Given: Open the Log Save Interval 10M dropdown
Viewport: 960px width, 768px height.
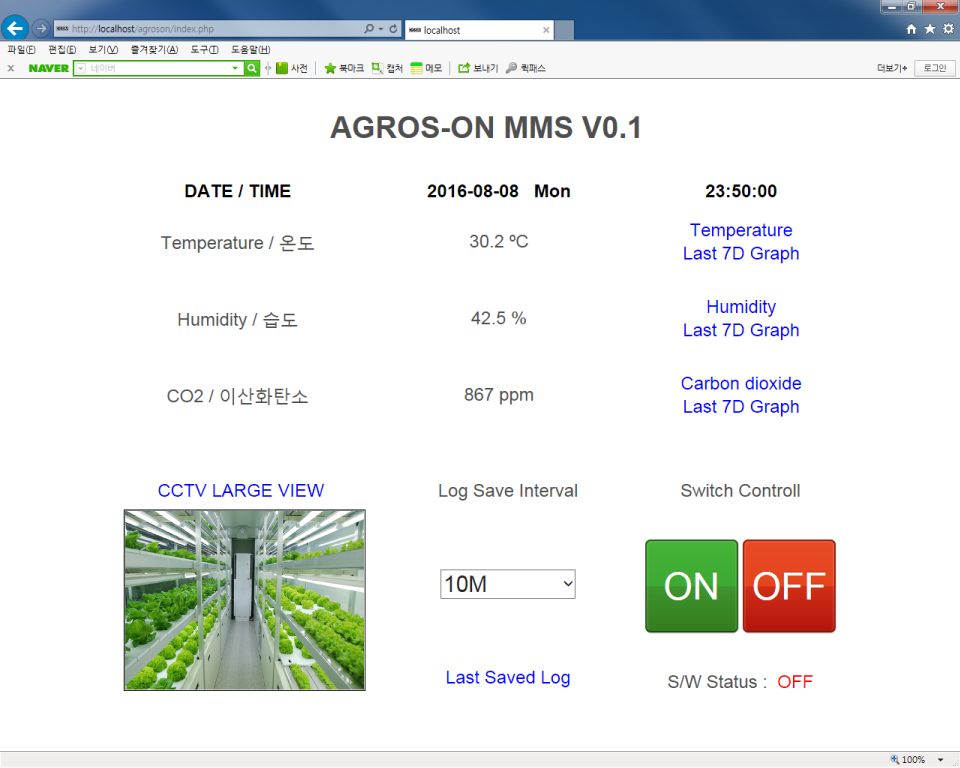Looking at the screenshot, I should [508, 585].
